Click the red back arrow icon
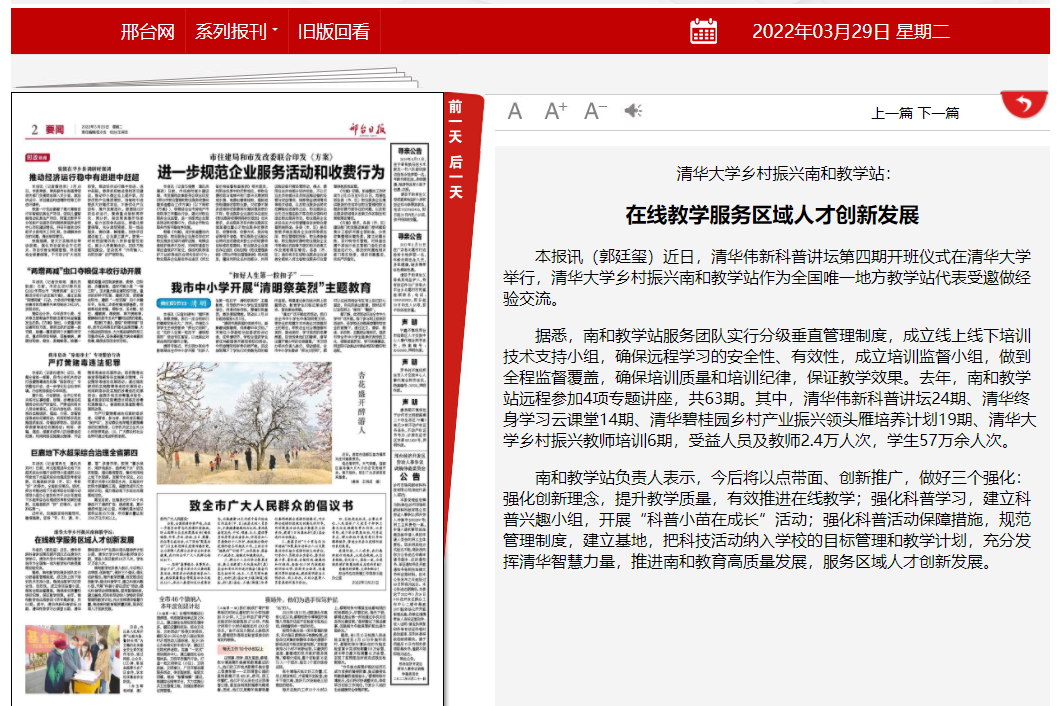 click(x=1023, y=104)
